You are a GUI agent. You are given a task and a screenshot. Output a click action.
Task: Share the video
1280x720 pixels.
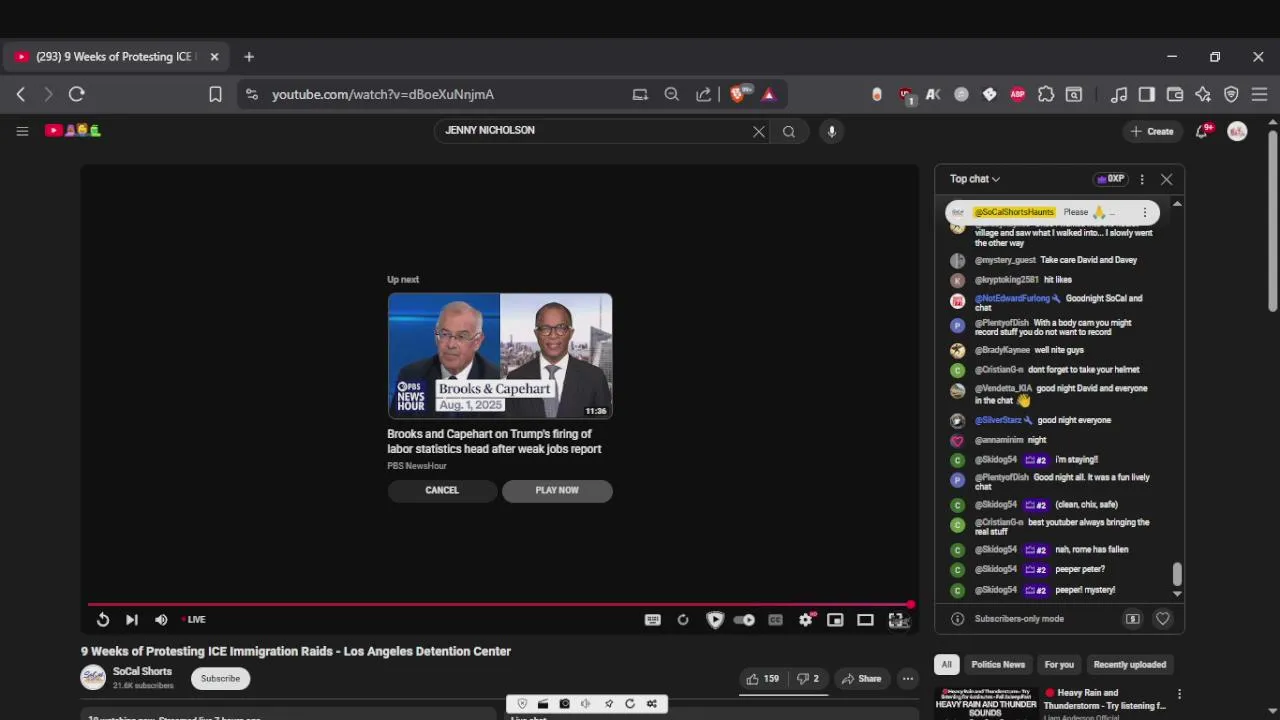coord(861,679)
